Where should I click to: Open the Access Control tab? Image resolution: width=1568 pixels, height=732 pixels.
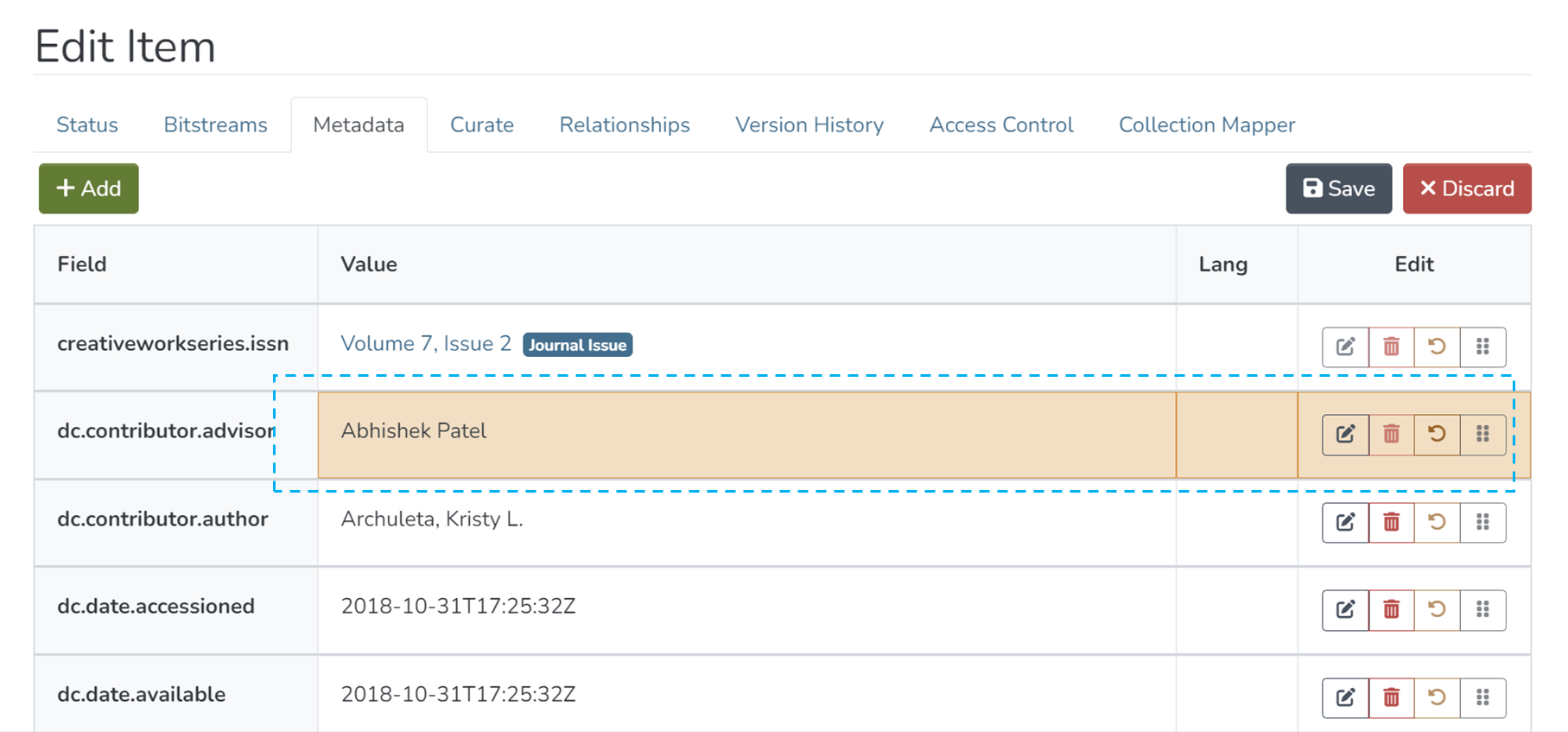[1000, 125]
